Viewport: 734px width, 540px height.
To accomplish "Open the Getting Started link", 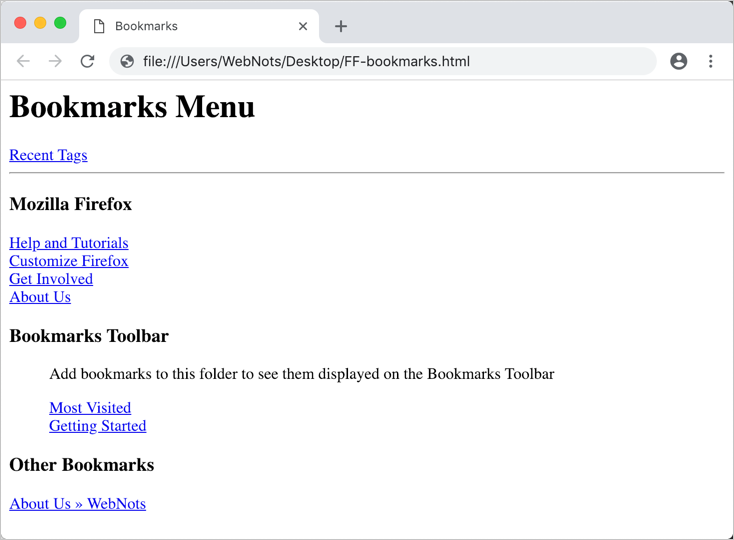I will point(98,426).
